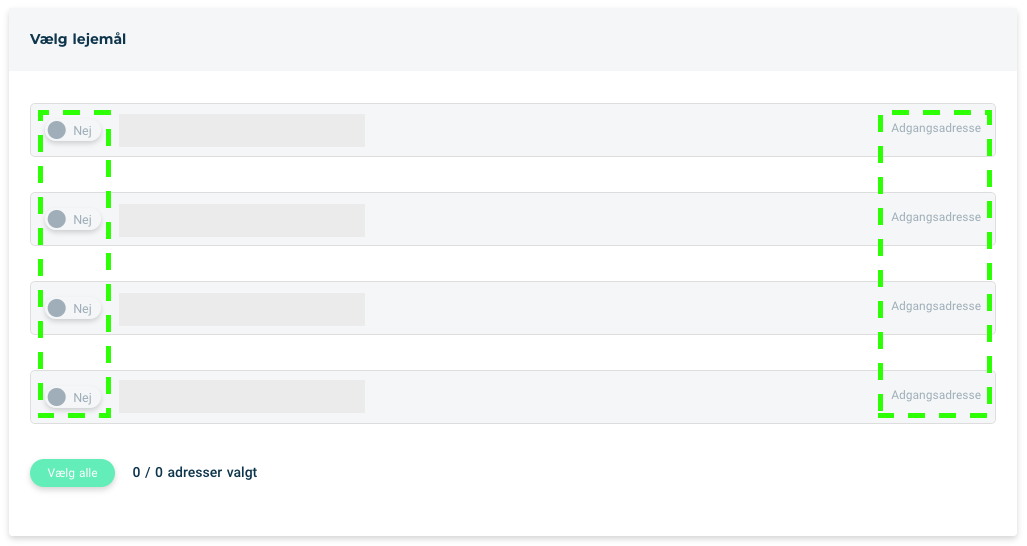This screenshot has height=546, width=1027.
Task: Click empty area of first address row
Action: click(622, 130)
